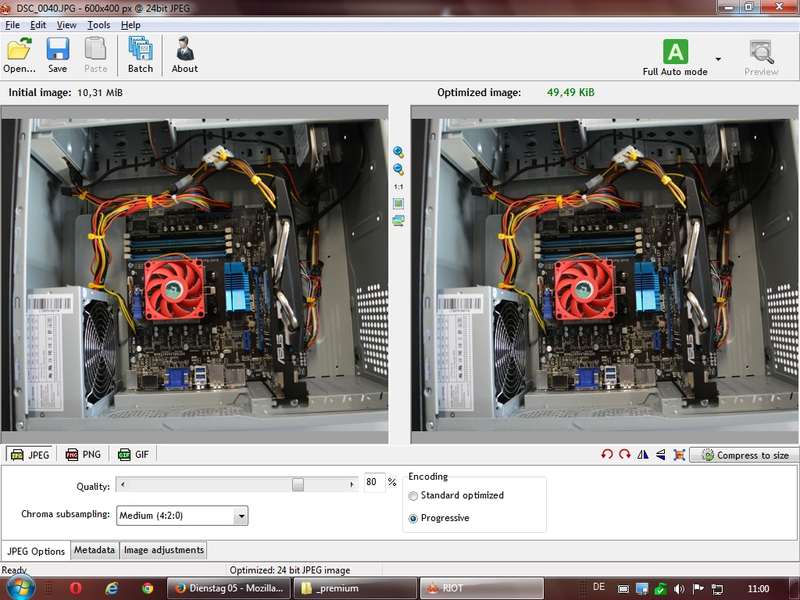Click the Open folder icon

tap(19, 50)
